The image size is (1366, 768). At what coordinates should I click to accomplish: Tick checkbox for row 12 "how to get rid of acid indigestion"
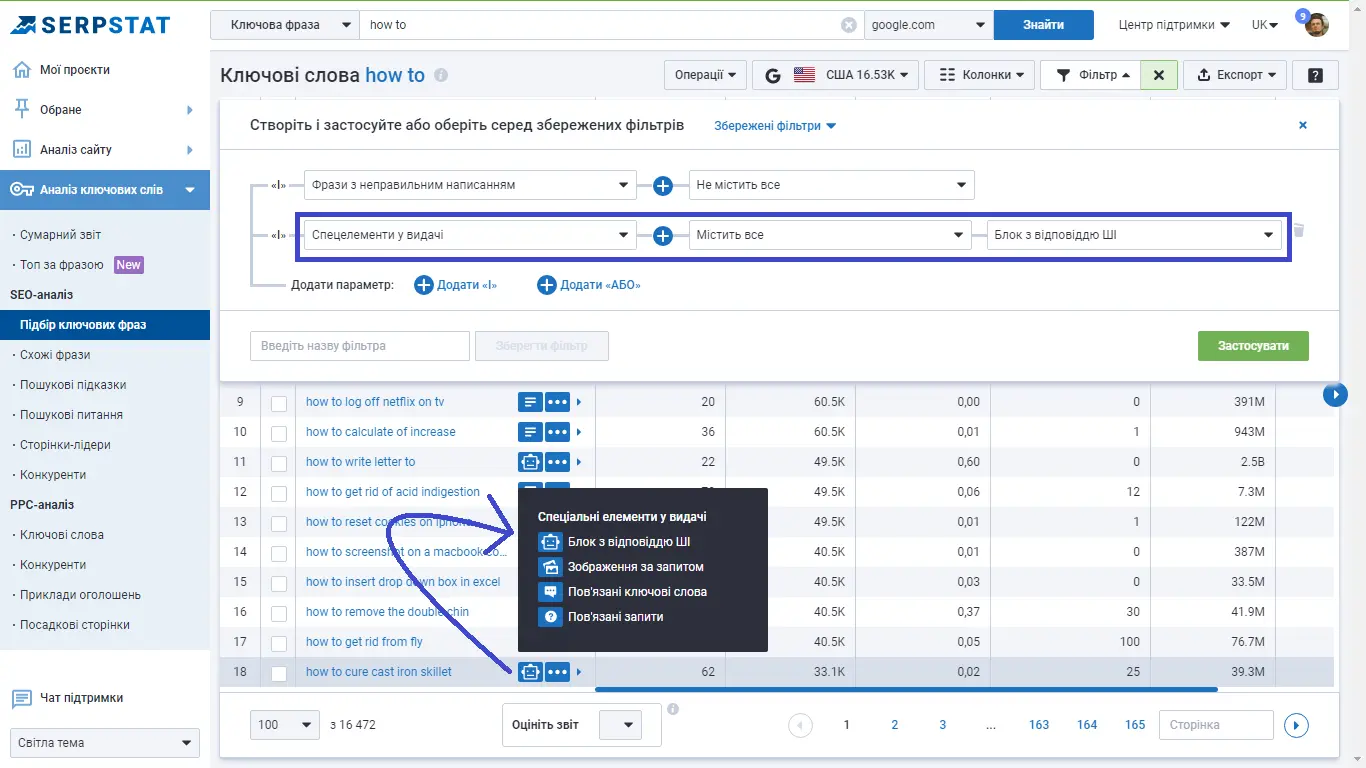click(279, 493)
